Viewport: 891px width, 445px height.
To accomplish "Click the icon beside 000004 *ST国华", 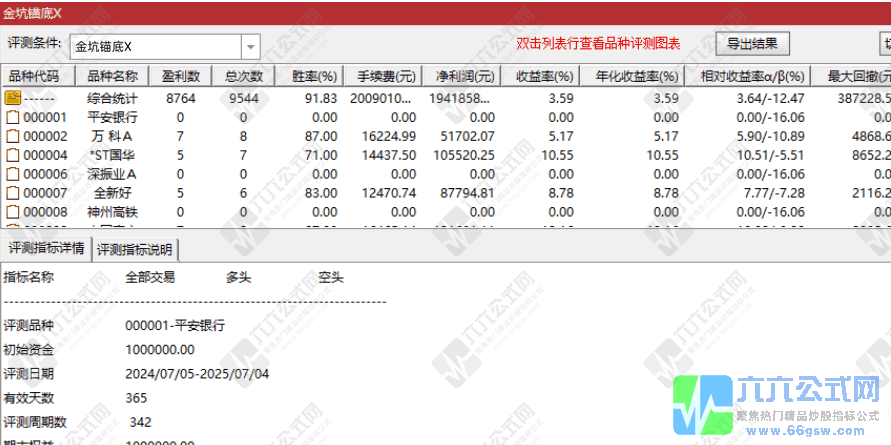I will tap(13, 155).
